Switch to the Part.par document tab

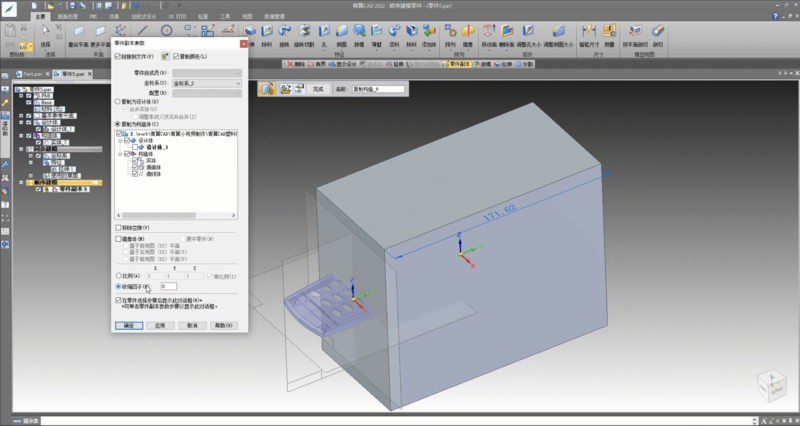tap(33, 74)
